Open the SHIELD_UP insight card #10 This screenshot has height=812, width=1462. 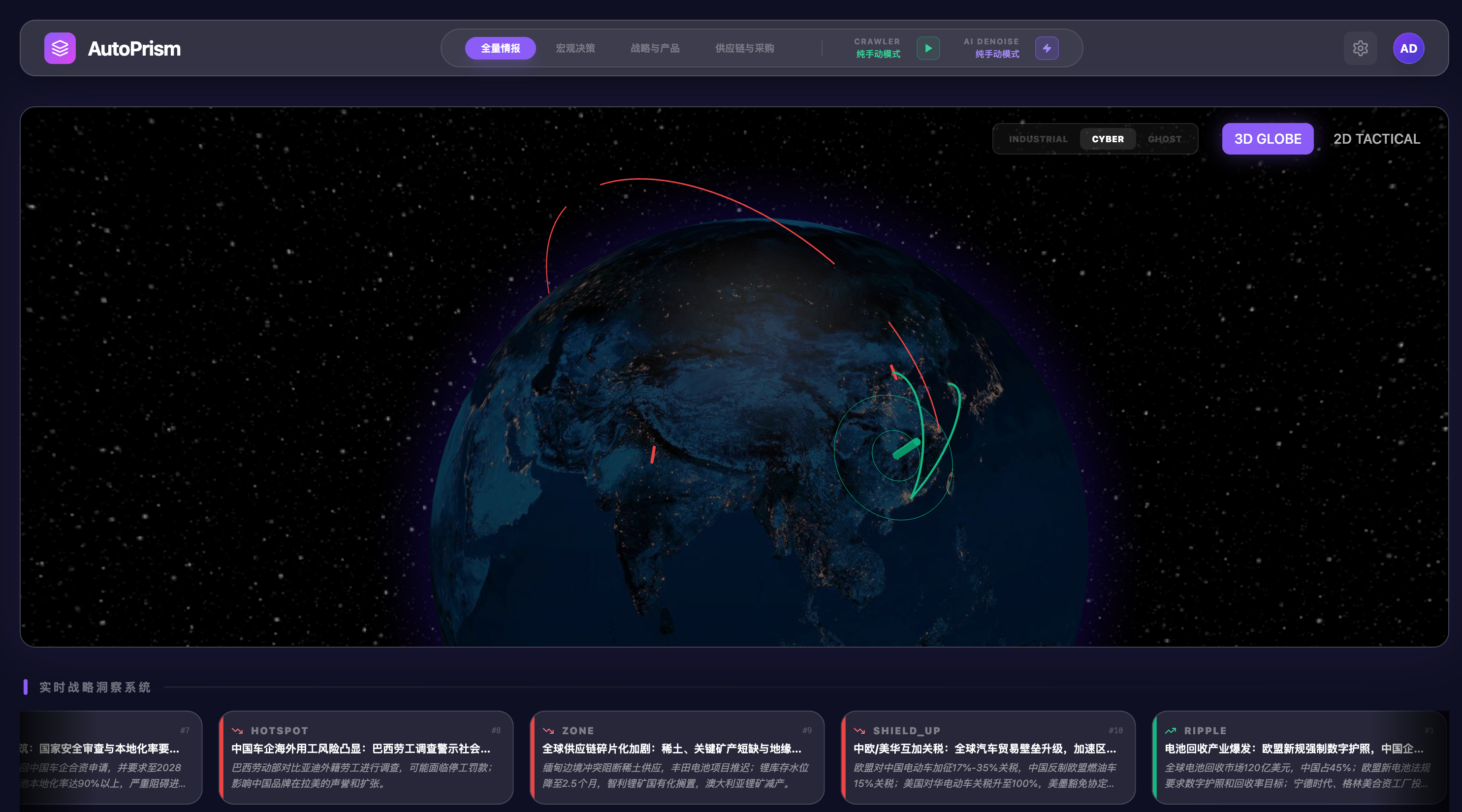click(987, 757)
